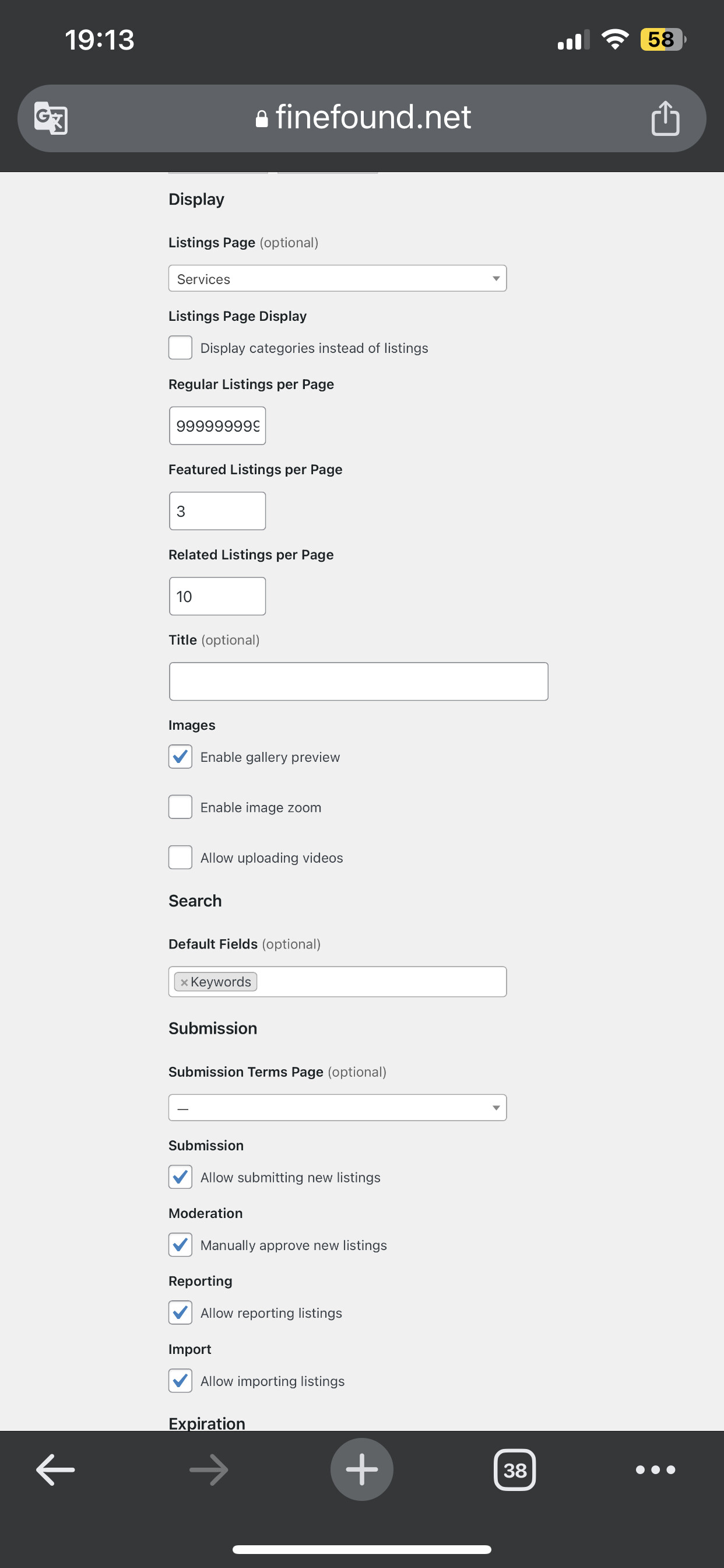Open the three-dot browser menu

coord(655,1469)
